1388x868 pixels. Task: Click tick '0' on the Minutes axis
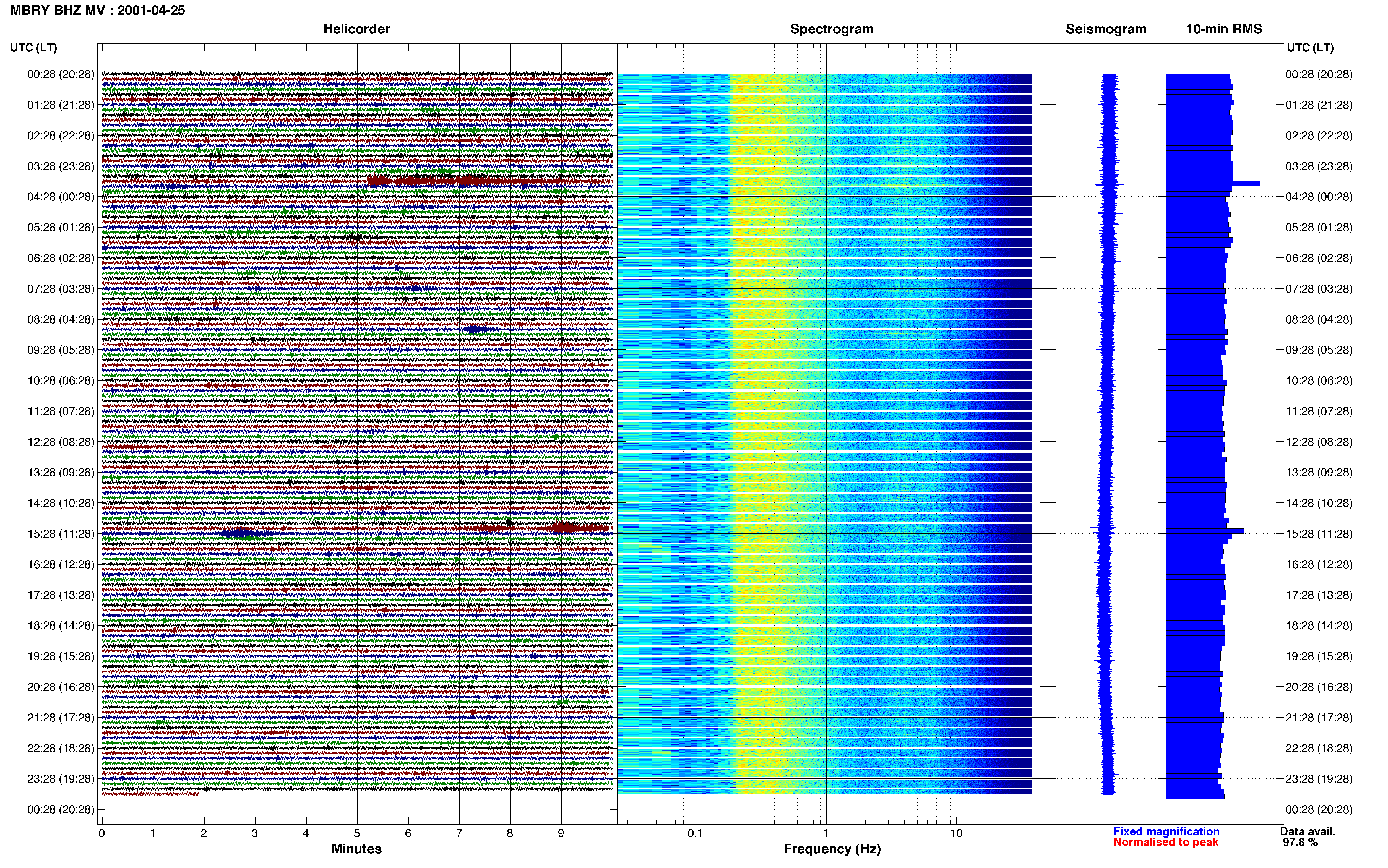coord(101,833)
